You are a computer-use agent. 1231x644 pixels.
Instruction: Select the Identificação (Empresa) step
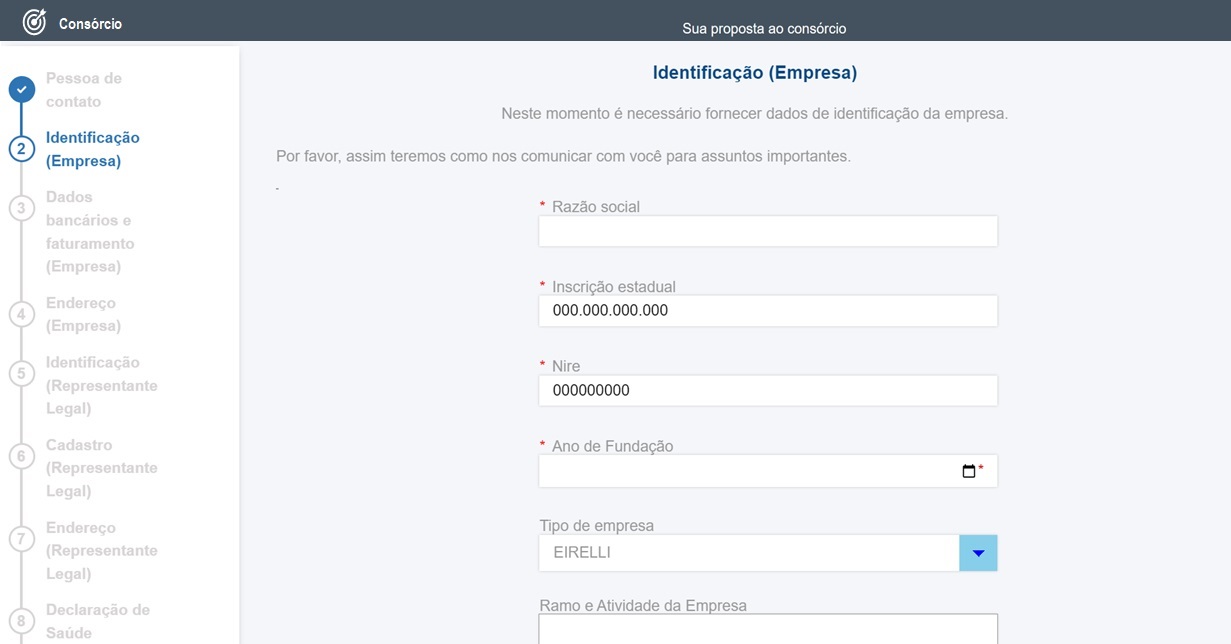tap(93, 148)
